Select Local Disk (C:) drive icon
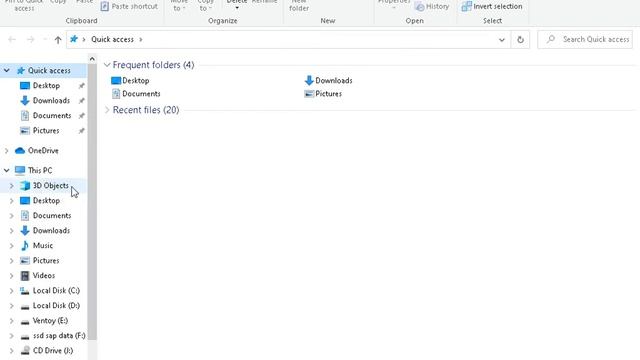The image size is (640, 360). click(25, 291)
